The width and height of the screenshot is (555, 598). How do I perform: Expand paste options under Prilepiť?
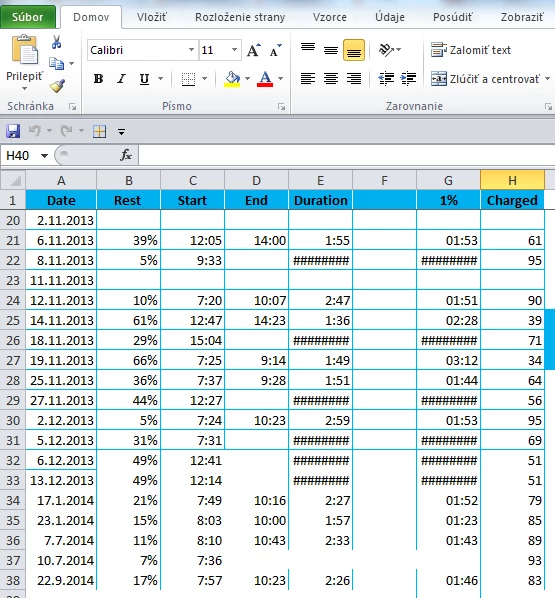(24, 88)
